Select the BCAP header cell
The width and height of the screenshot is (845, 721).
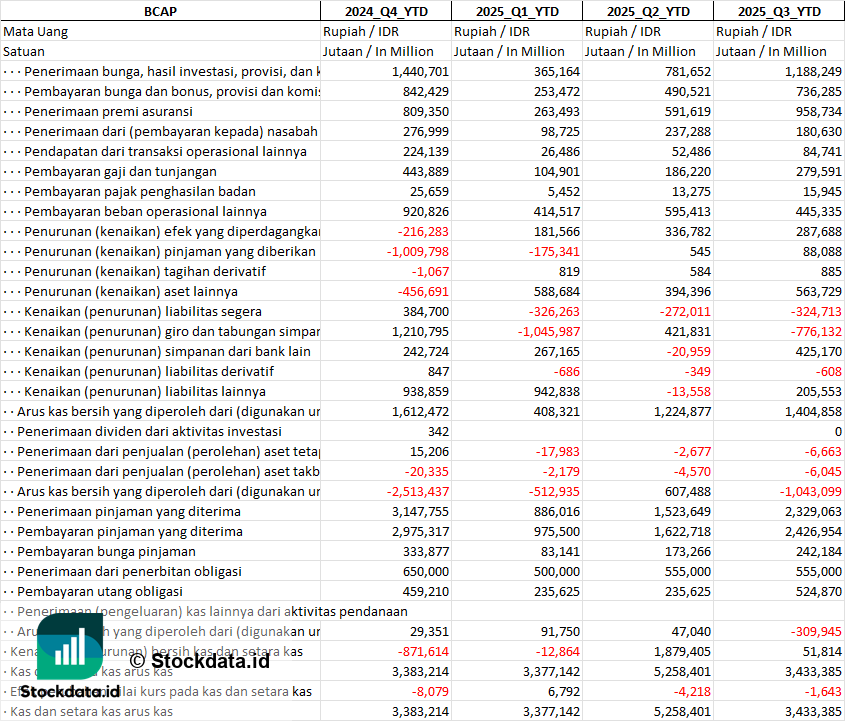point(160,11)
